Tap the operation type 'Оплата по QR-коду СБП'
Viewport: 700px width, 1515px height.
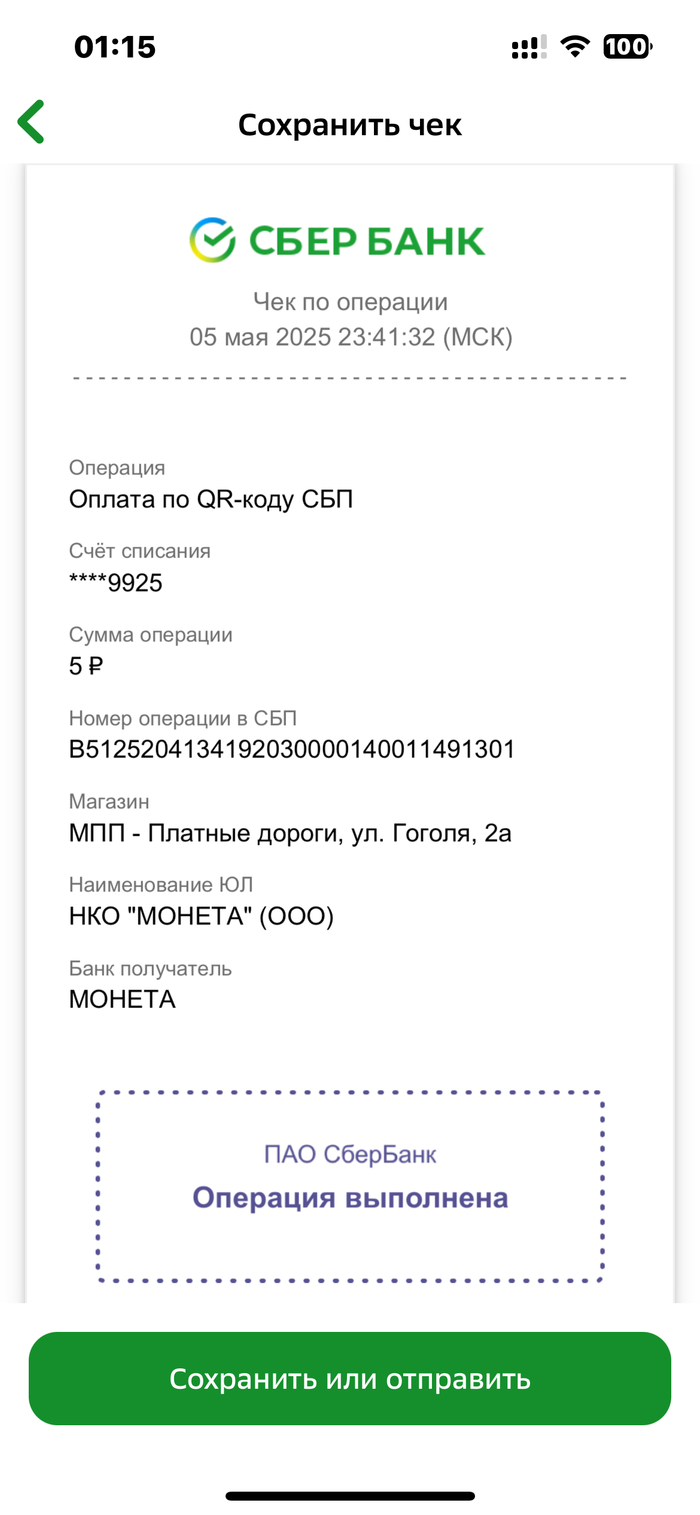click(211, 499)
